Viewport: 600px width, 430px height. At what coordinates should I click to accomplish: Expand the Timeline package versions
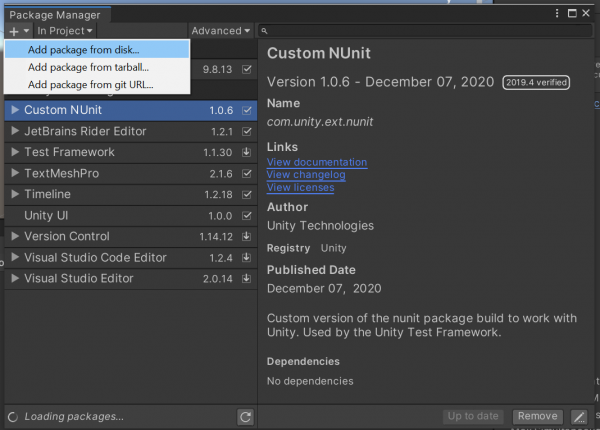tap(14, 194)
